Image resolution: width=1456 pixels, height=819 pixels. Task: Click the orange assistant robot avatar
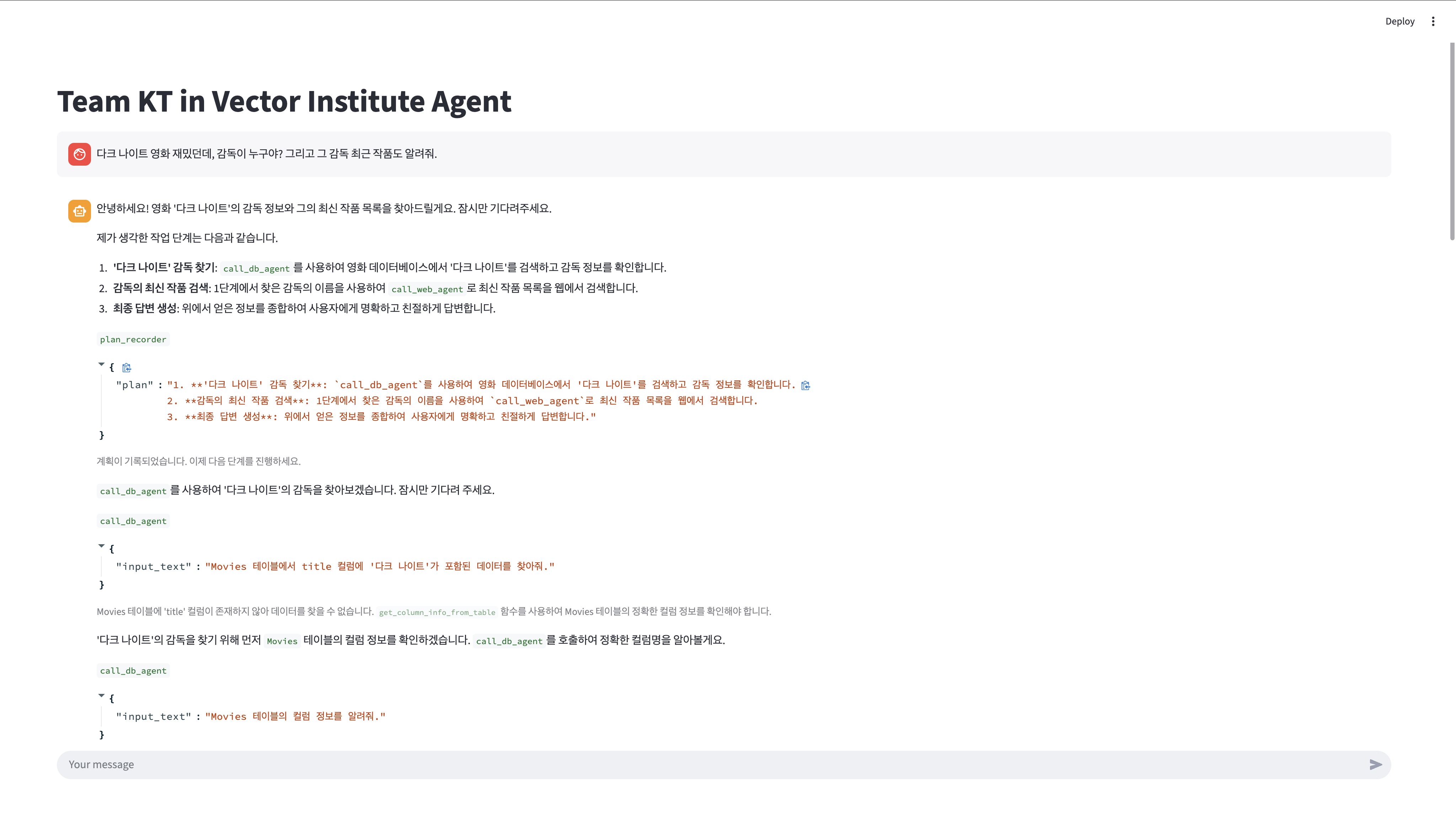pyautogui.click(x=80, y=211)
